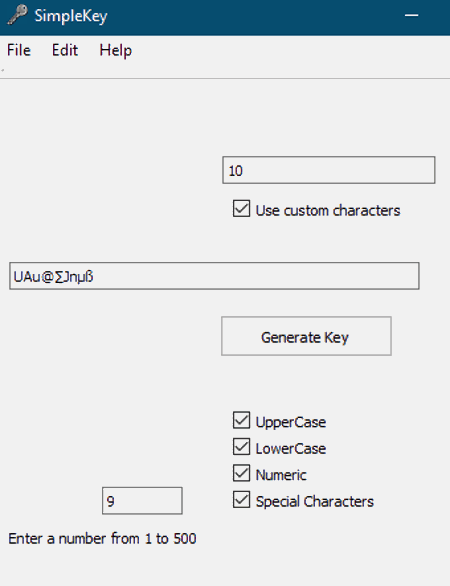Toggle the LowerCase checkbox box
Image resolution: width=450 pixels, height=586 pixels.
coord(241,447)
